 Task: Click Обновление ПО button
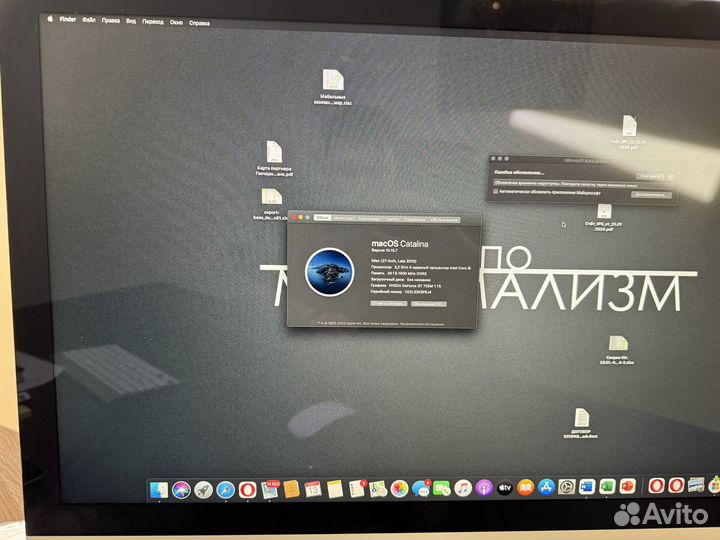coord(428,304)
